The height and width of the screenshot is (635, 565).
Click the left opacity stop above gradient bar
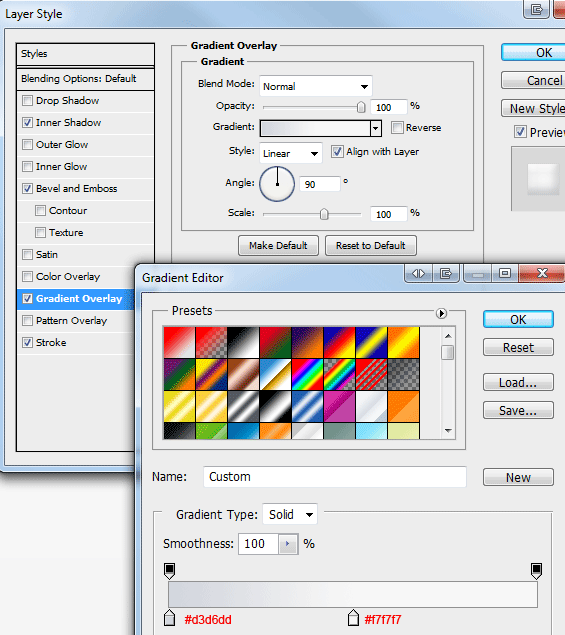click(x=169, y=571)
